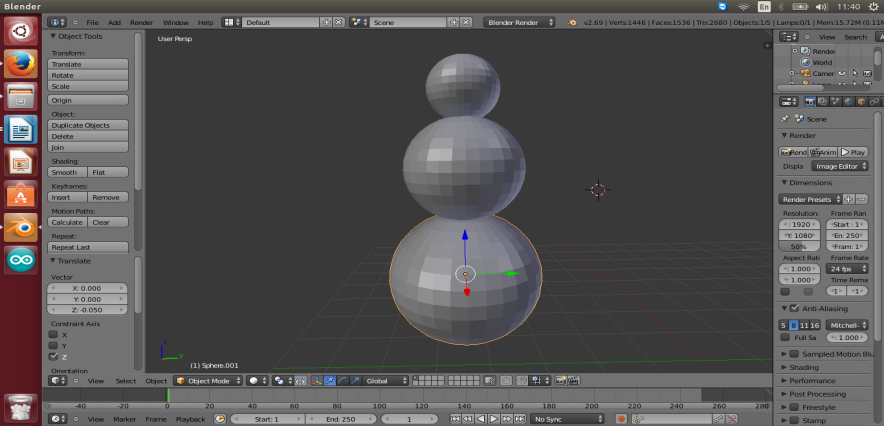Jump to the first frame in timeline

pos(456,419)
